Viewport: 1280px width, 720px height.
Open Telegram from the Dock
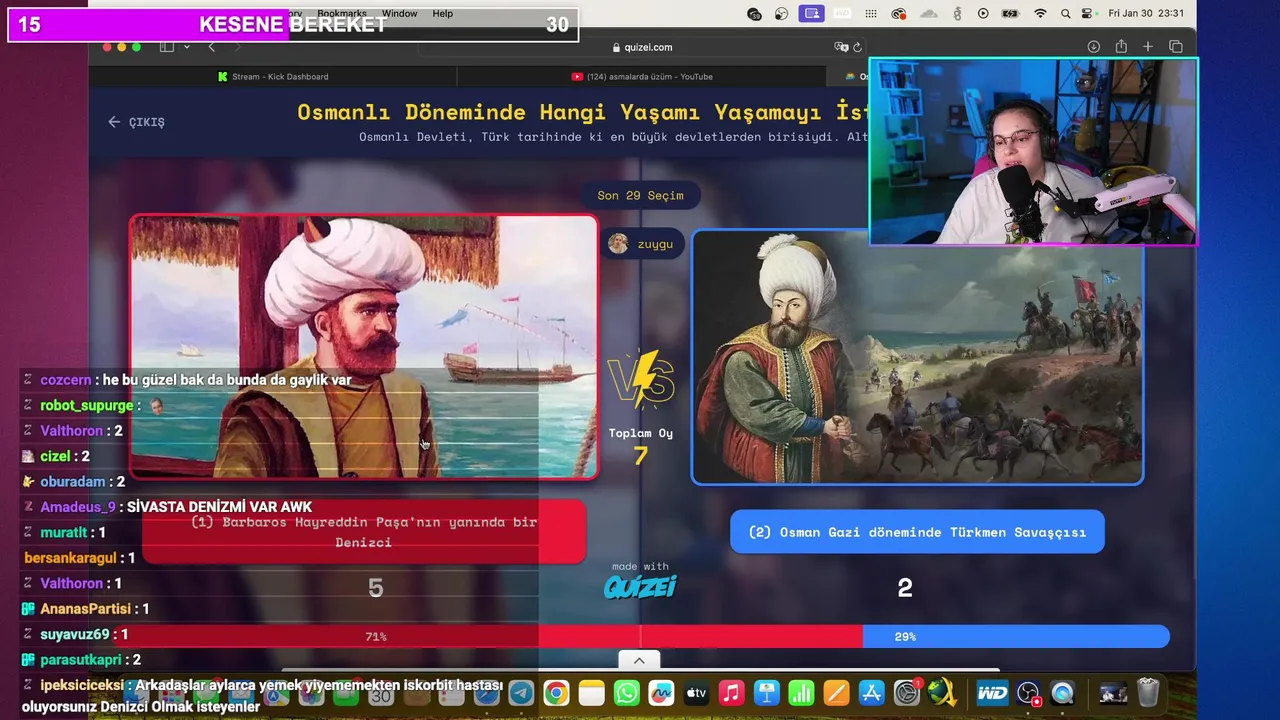(521, 693)
